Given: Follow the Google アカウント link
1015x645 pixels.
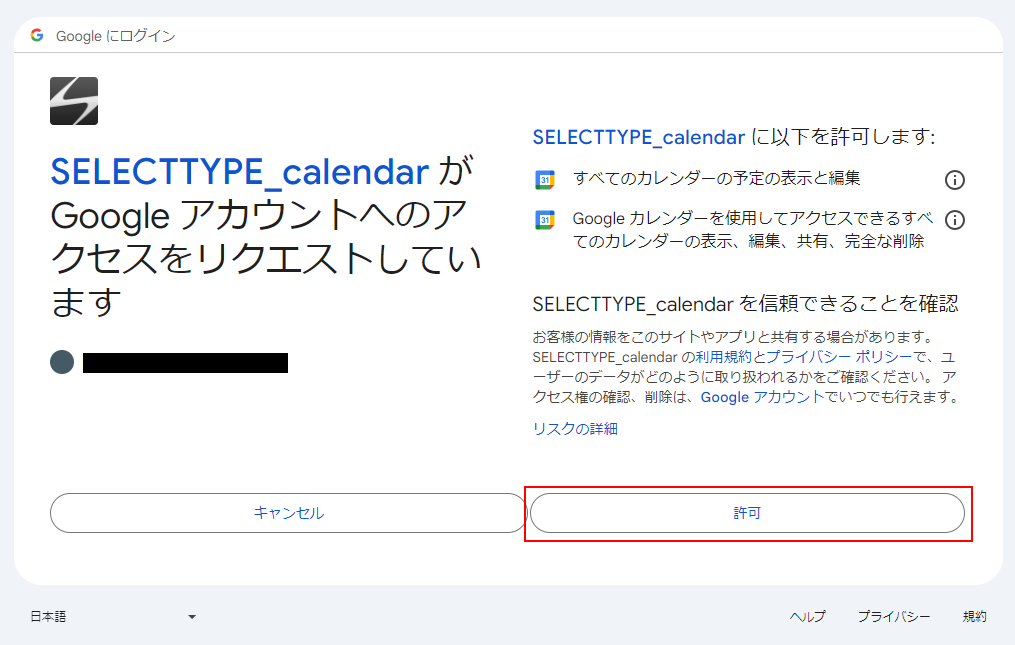Looking at the screenshot, I should point(757,397).
